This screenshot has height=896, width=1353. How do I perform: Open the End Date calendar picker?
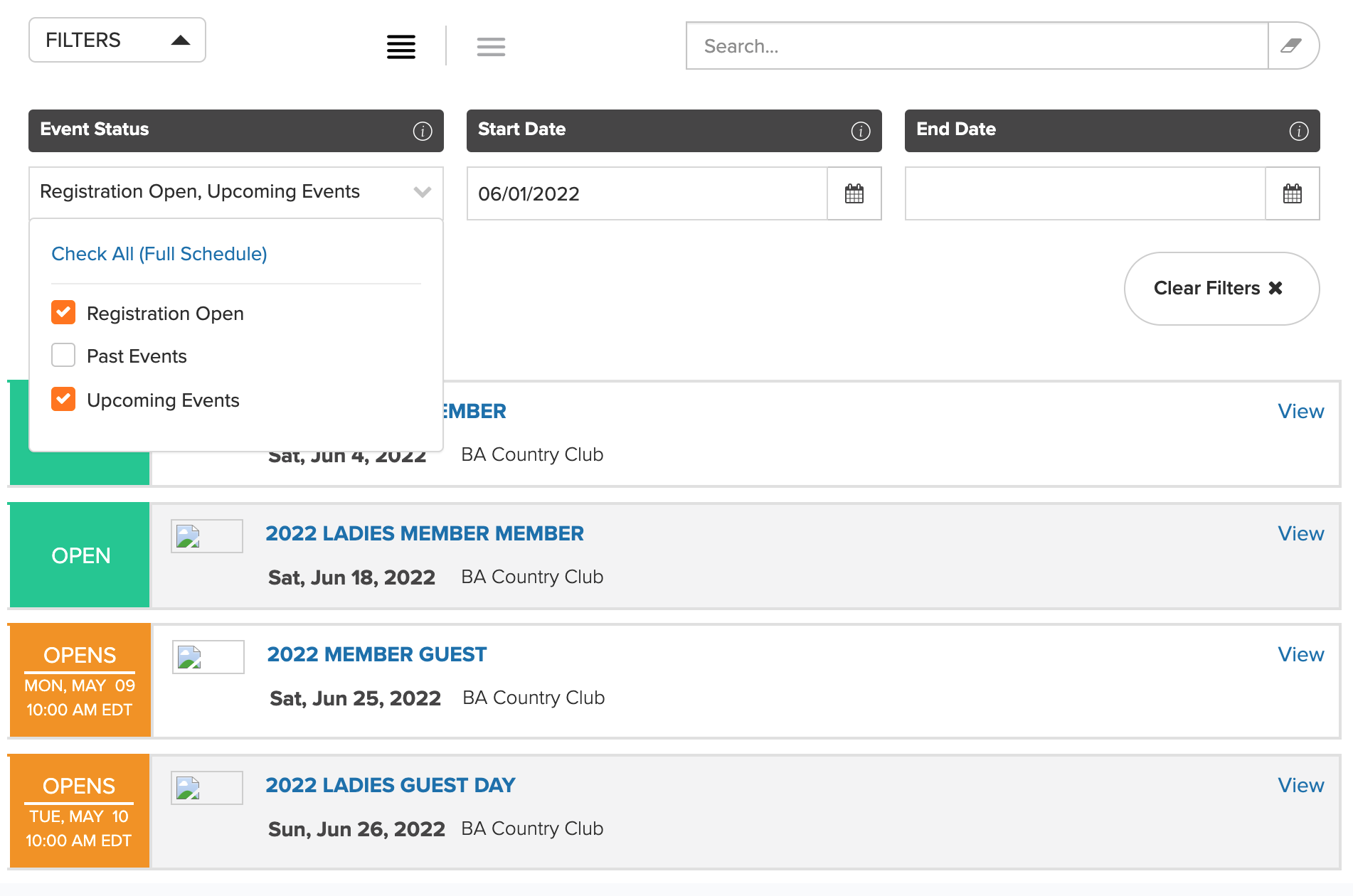click(1293, 193)
